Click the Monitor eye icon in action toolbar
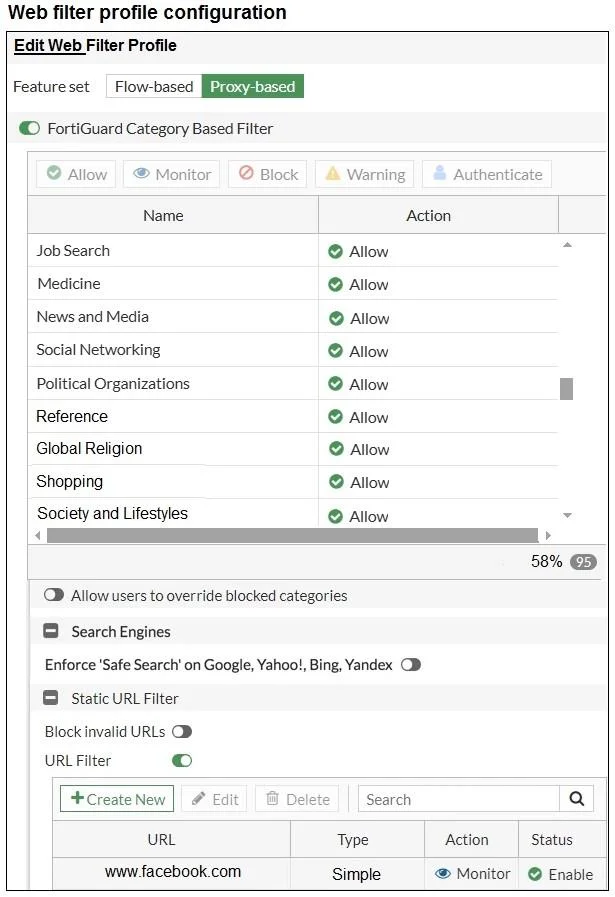Screen dimensions: 615x897 [141, 173]
